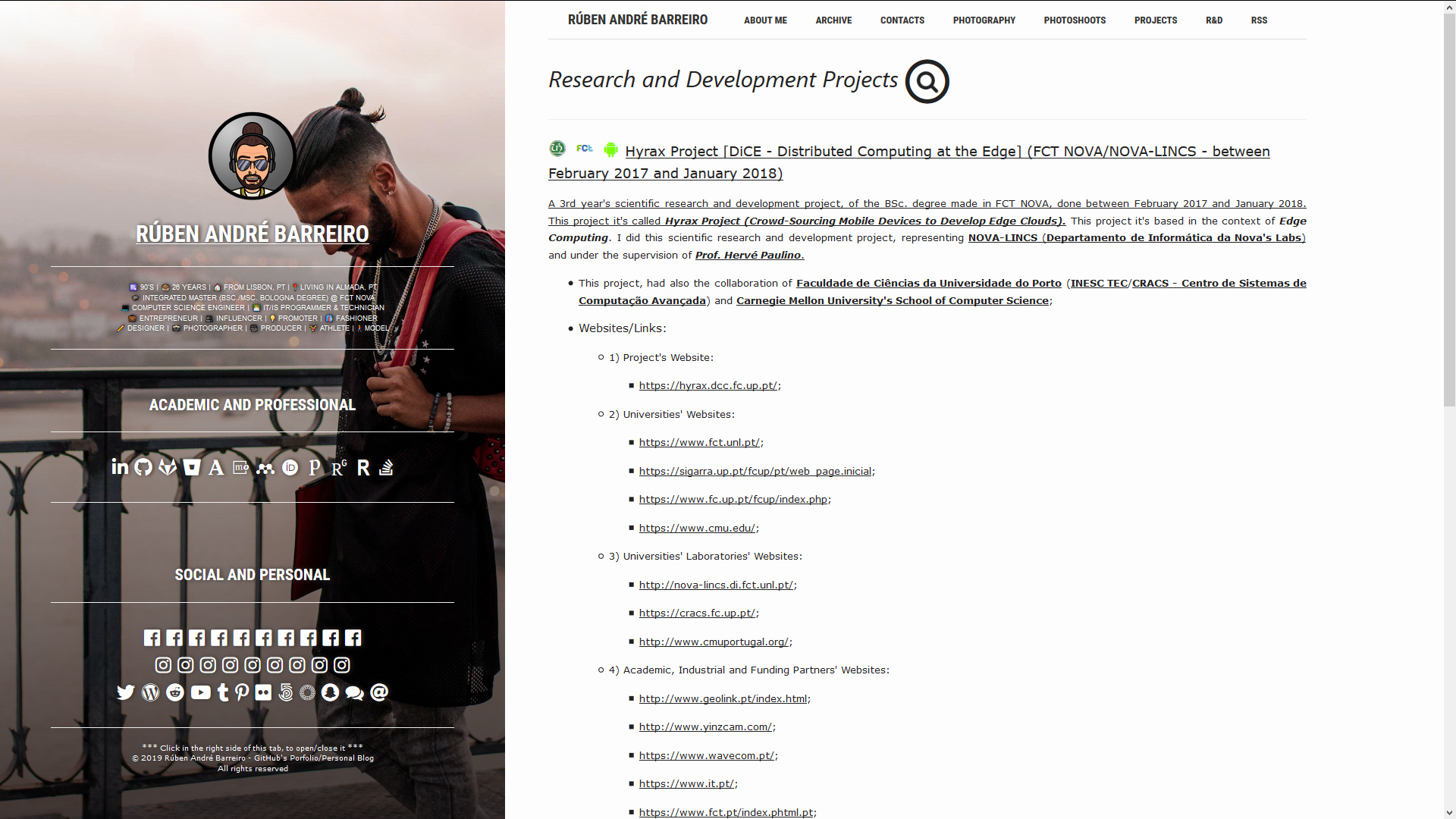Open the hyrax.dcc.fc.up.pt project link
The height and width of the screenshot is (819, 1456).
click(x=708, y=386)
